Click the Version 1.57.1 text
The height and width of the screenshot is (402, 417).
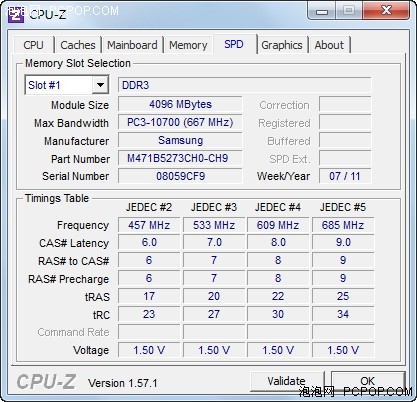point(122,383)
